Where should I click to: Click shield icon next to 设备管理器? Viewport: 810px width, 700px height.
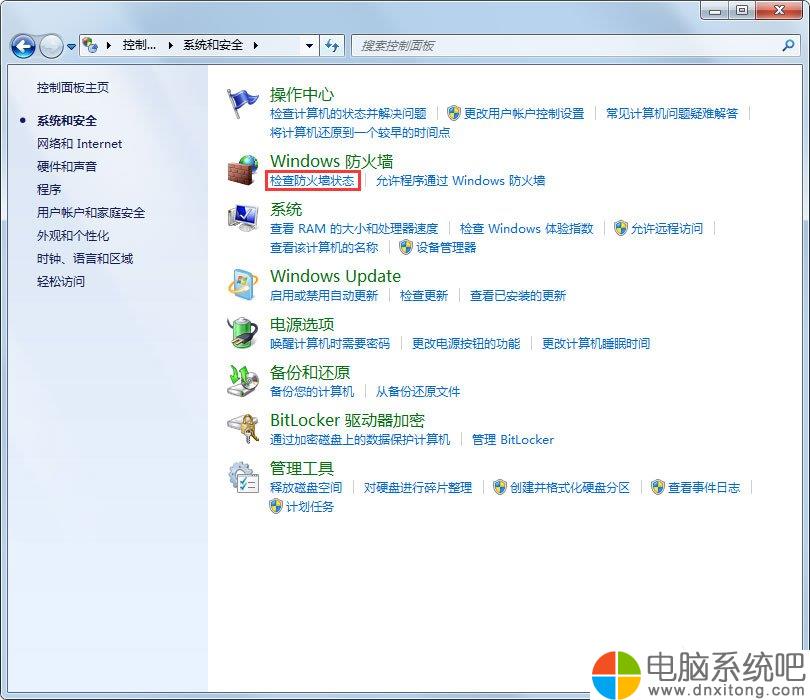pos(406,247)
